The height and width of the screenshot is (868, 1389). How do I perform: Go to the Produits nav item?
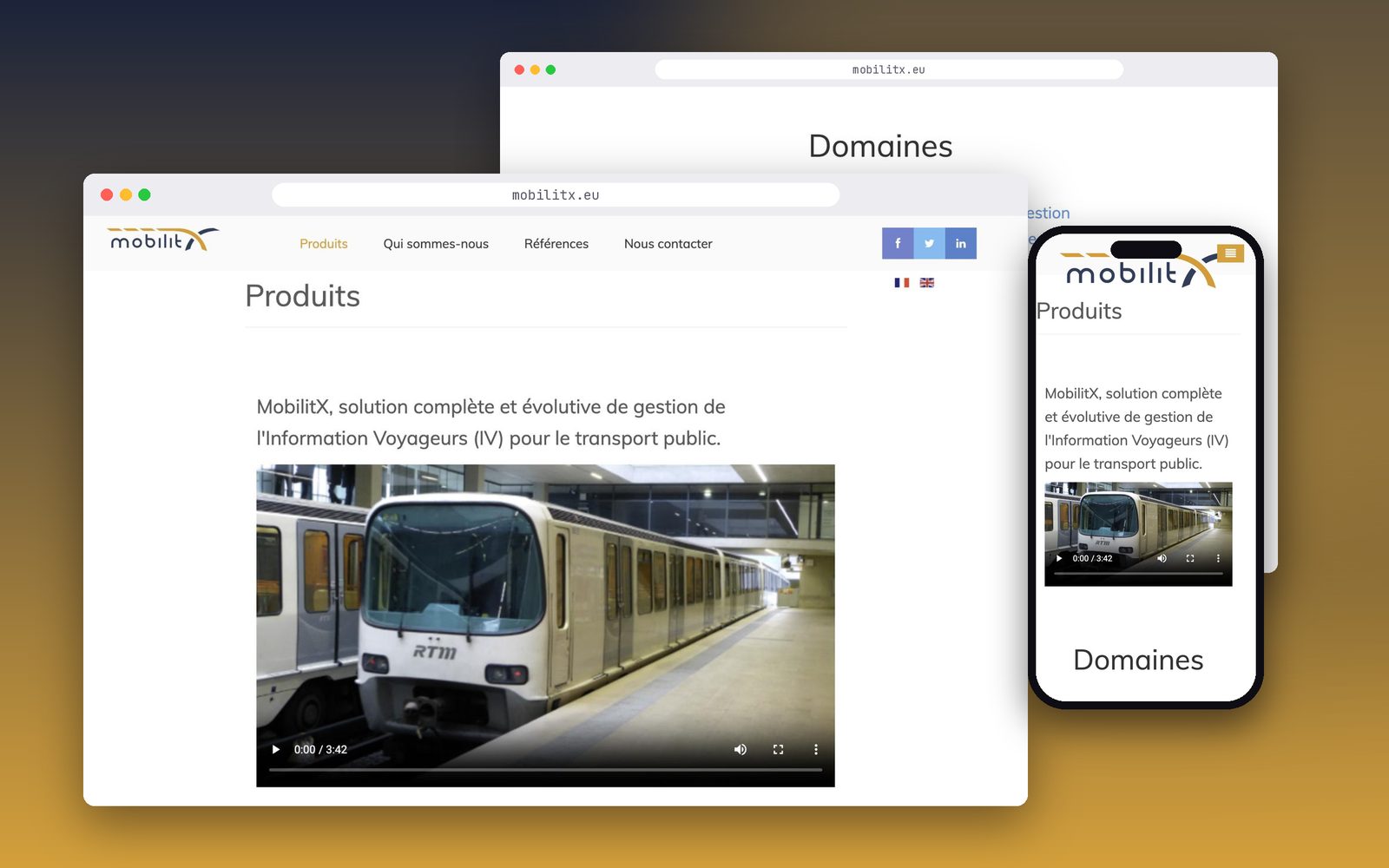click(324, 244)
